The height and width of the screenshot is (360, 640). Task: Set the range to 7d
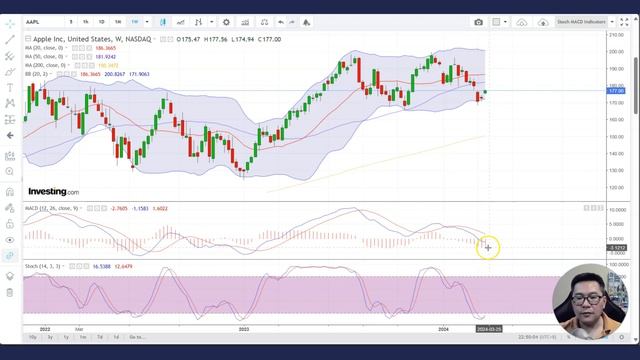click(100, 338)
